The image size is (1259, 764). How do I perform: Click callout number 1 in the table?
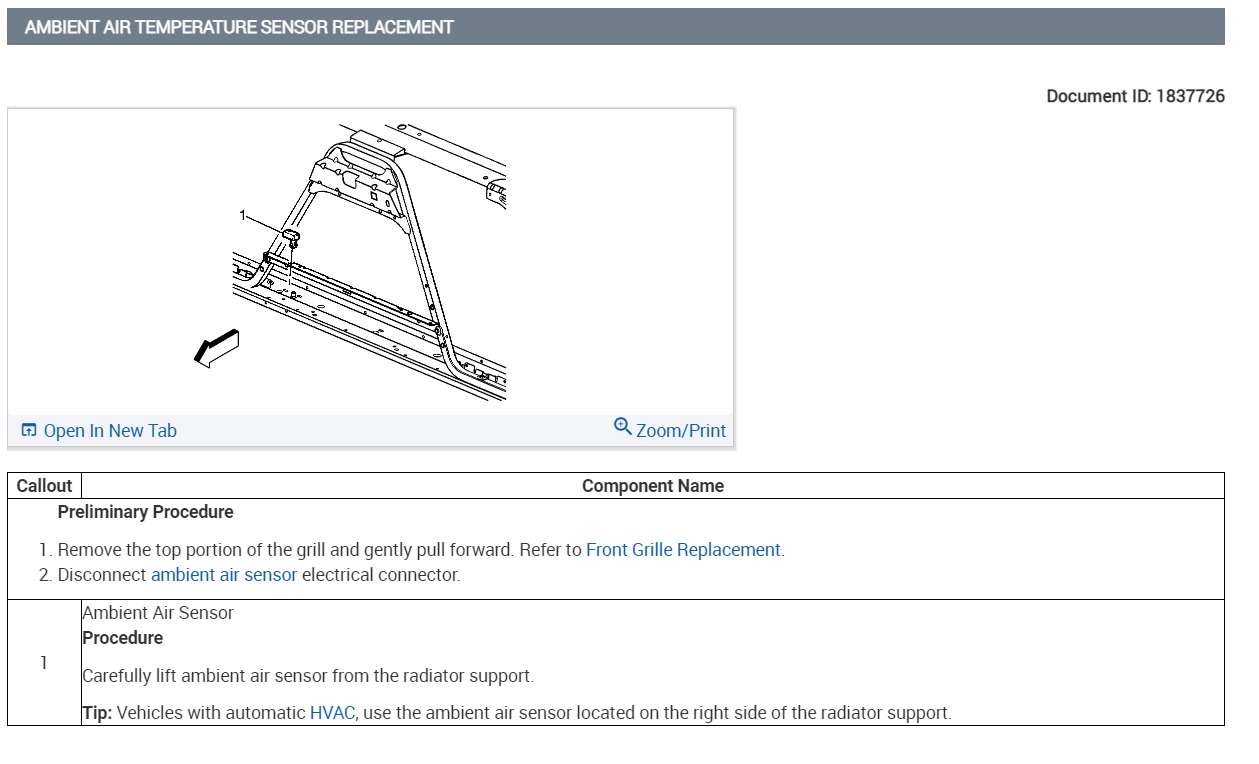pos(44,663)
